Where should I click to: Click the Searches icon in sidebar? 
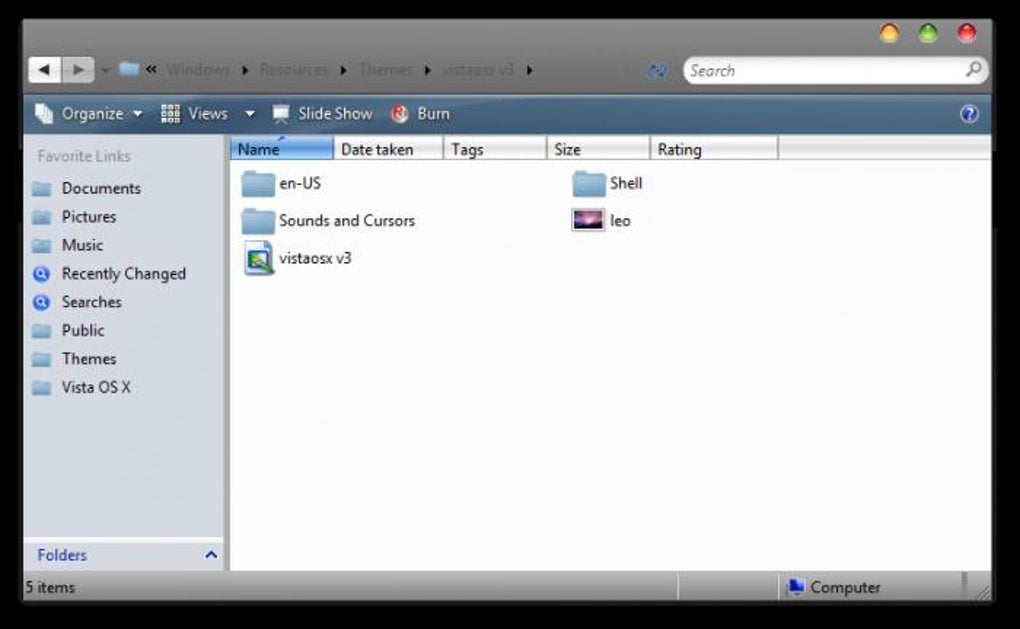[42, 302]
